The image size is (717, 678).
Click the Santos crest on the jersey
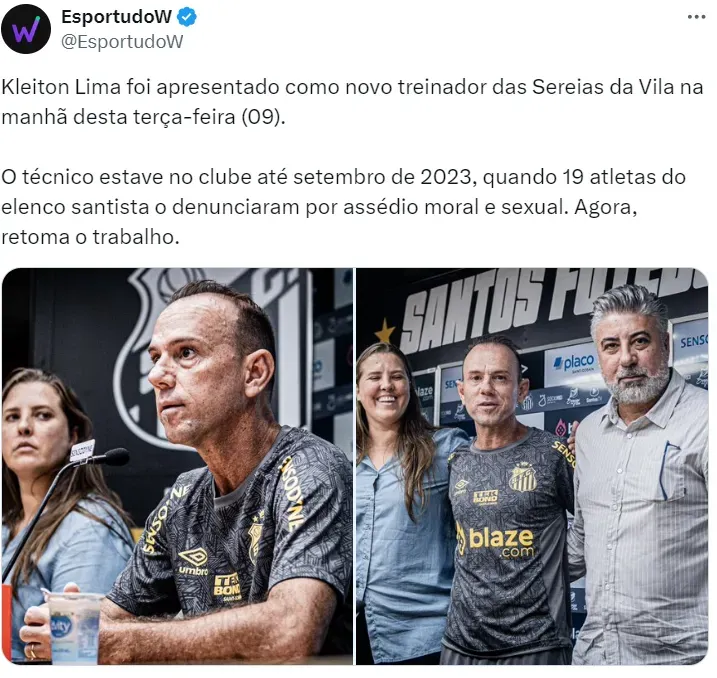(522, 477)
